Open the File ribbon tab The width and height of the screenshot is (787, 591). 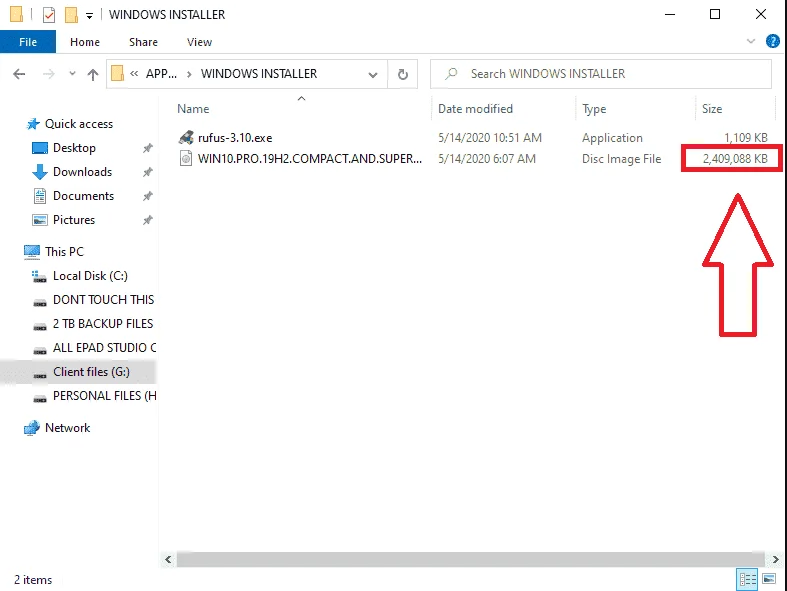coord(28,42)
